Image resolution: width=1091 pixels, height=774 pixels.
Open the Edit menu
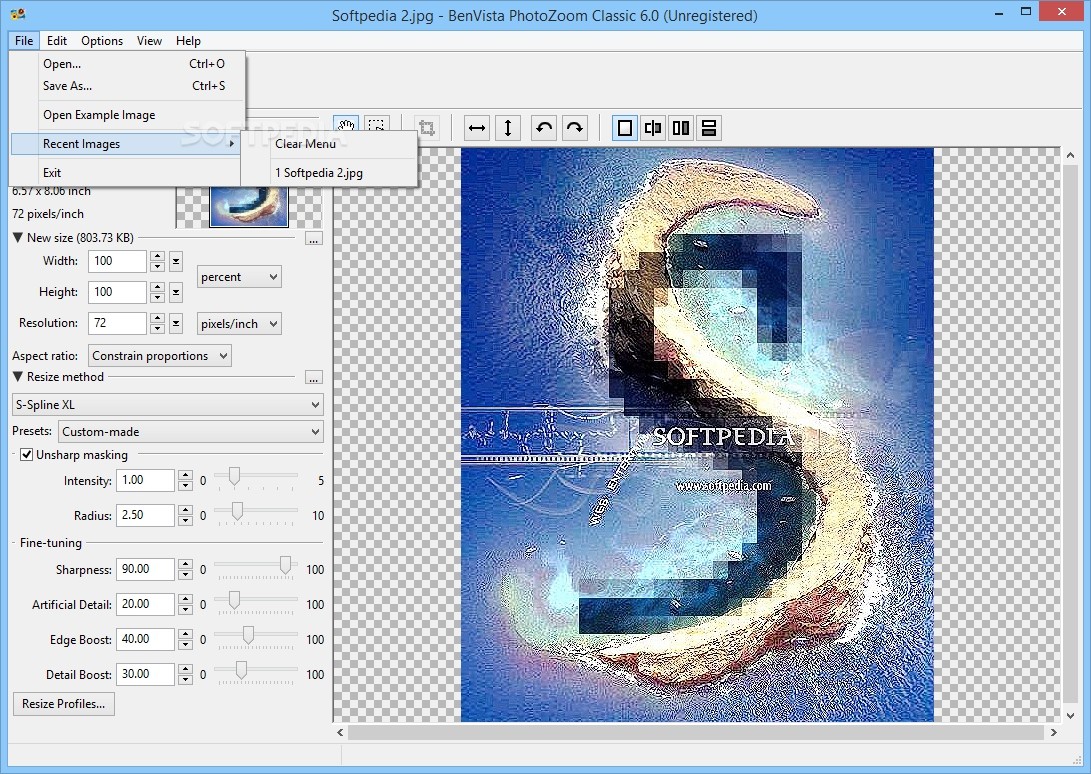[56, 40]
